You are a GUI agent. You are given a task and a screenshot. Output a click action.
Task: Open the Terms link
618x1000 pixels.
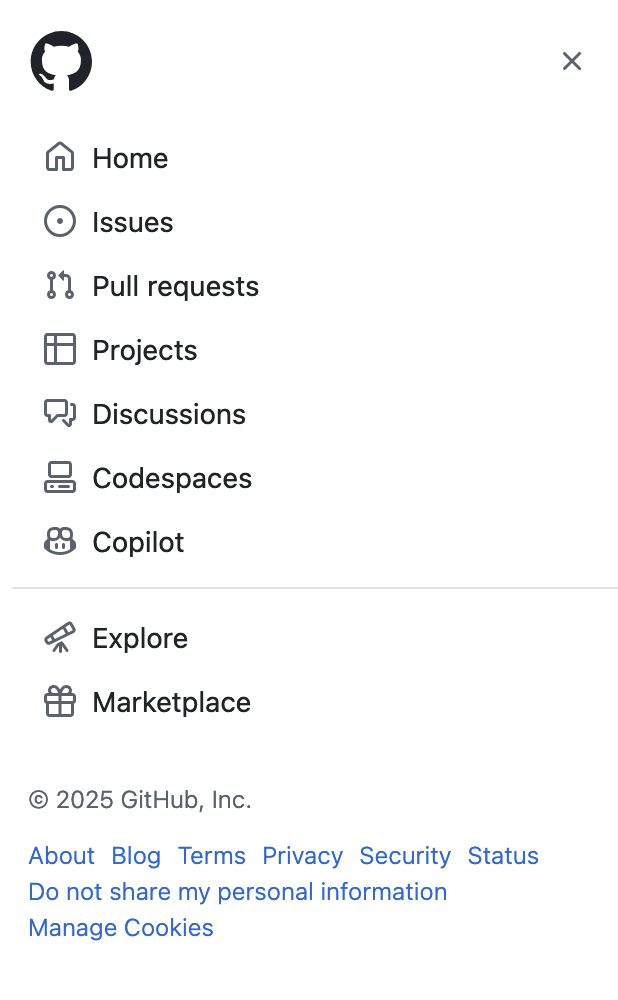point(211,856)
